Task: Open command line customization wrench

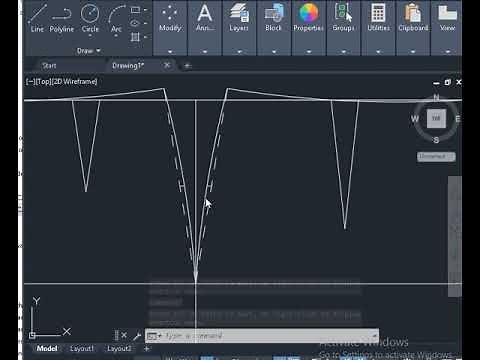Action: tap(137, 336)
